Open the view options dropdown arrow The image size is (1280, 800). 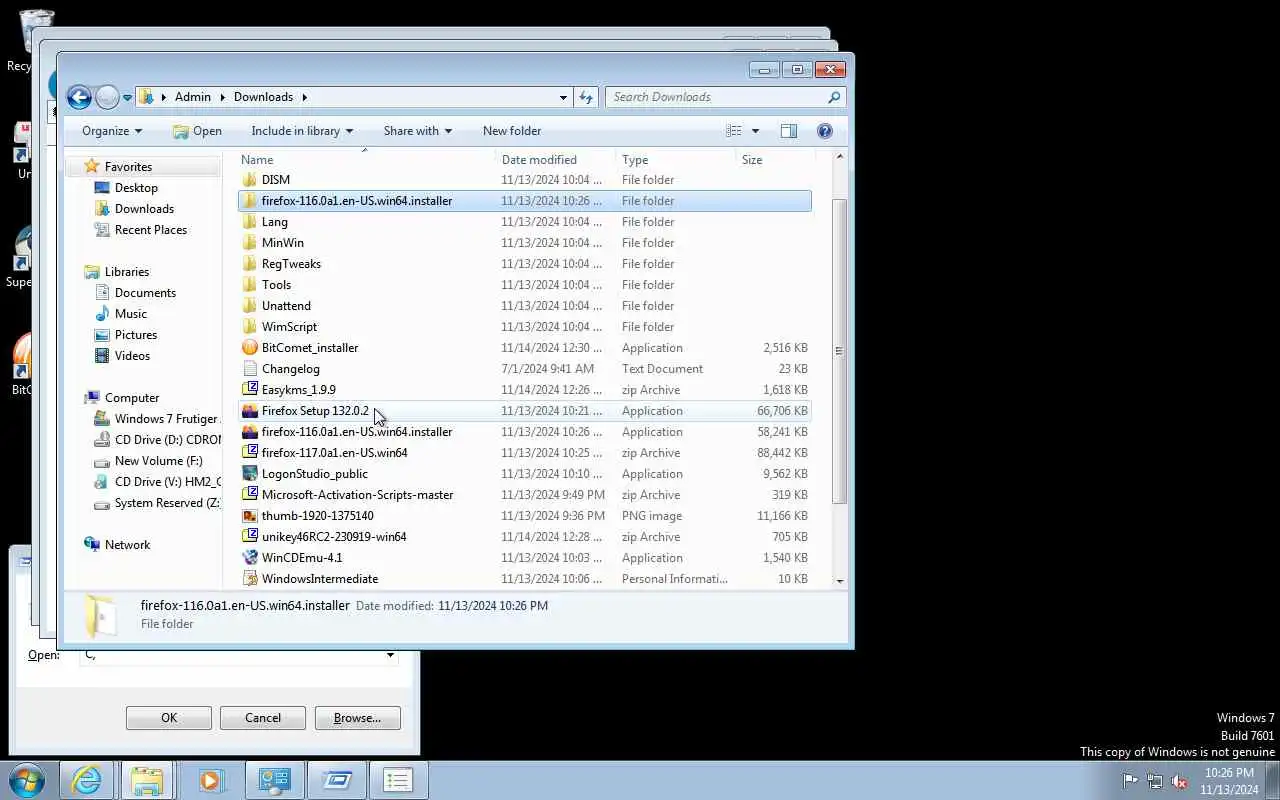(x=755, y=131)
